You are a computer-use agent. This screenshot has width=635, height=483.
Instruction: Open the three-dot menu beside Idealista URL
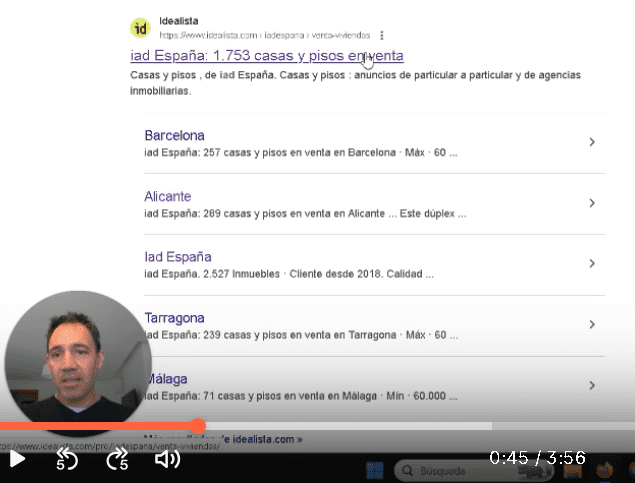coord(381,35)
